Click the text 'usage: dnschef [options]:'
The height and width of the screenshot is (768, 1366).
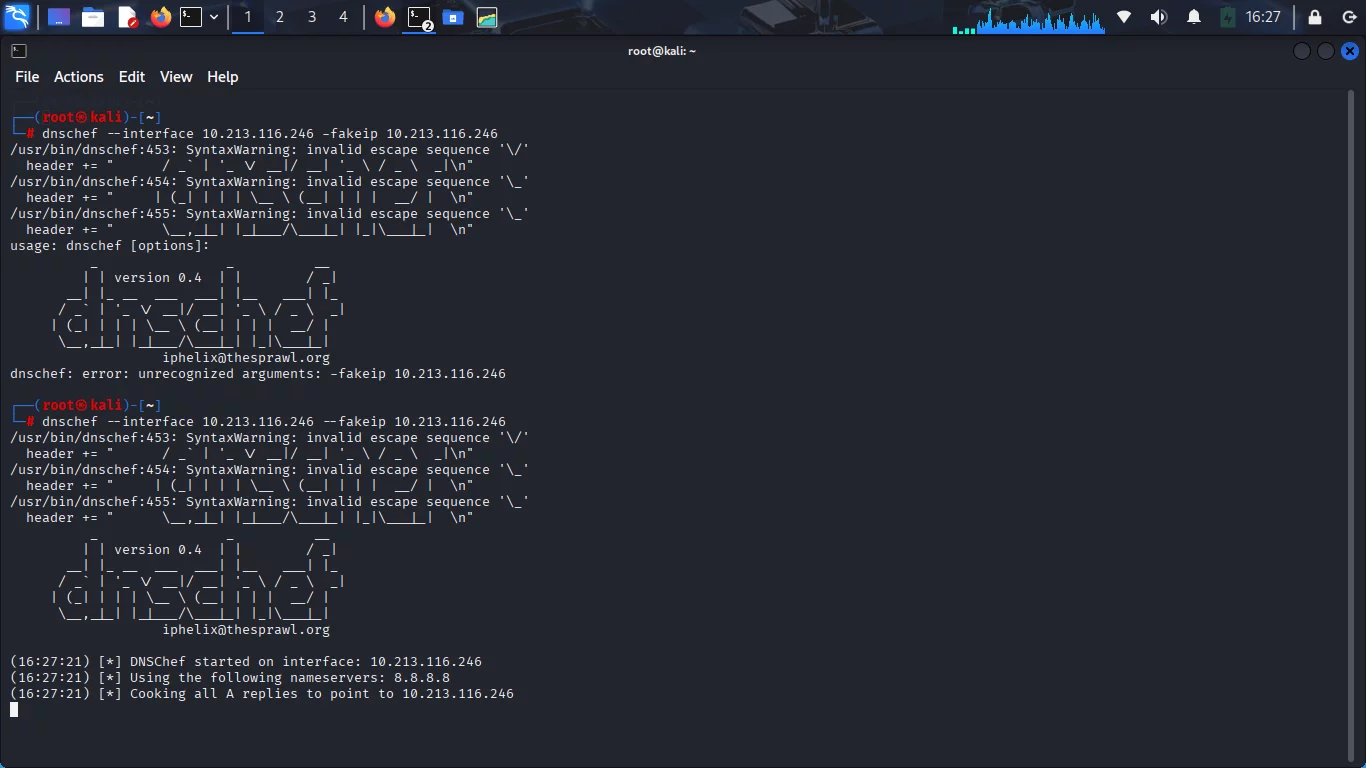click(x=110, y=246)
